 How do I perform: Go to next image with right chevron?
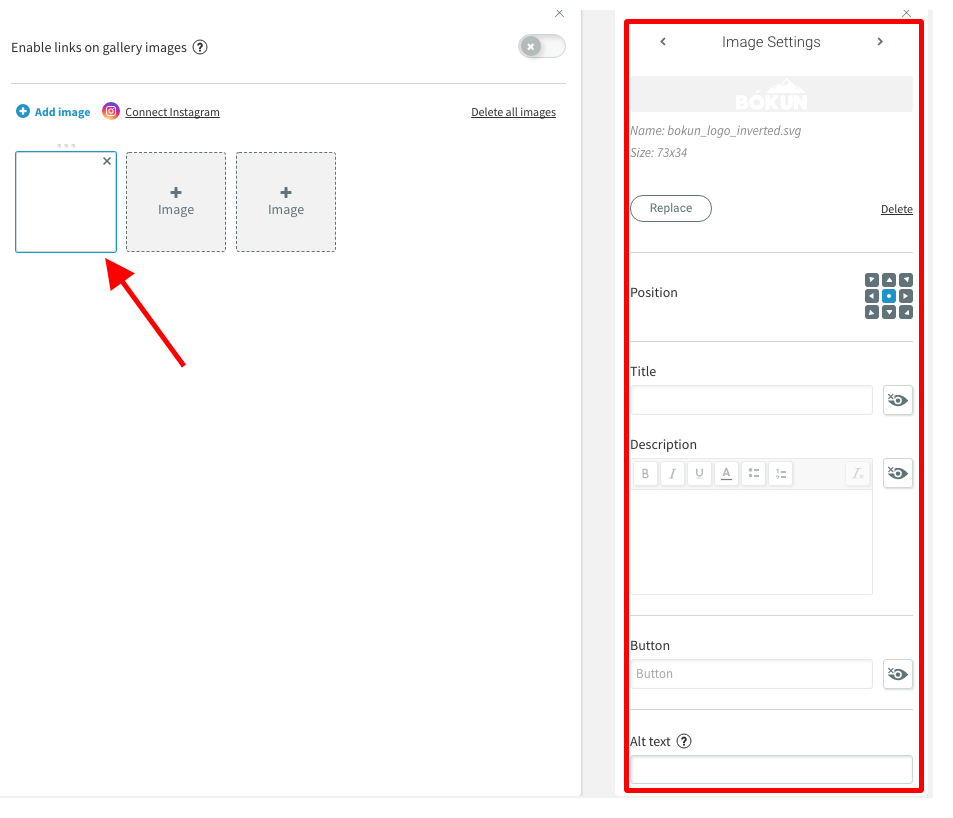pos(880,41)
